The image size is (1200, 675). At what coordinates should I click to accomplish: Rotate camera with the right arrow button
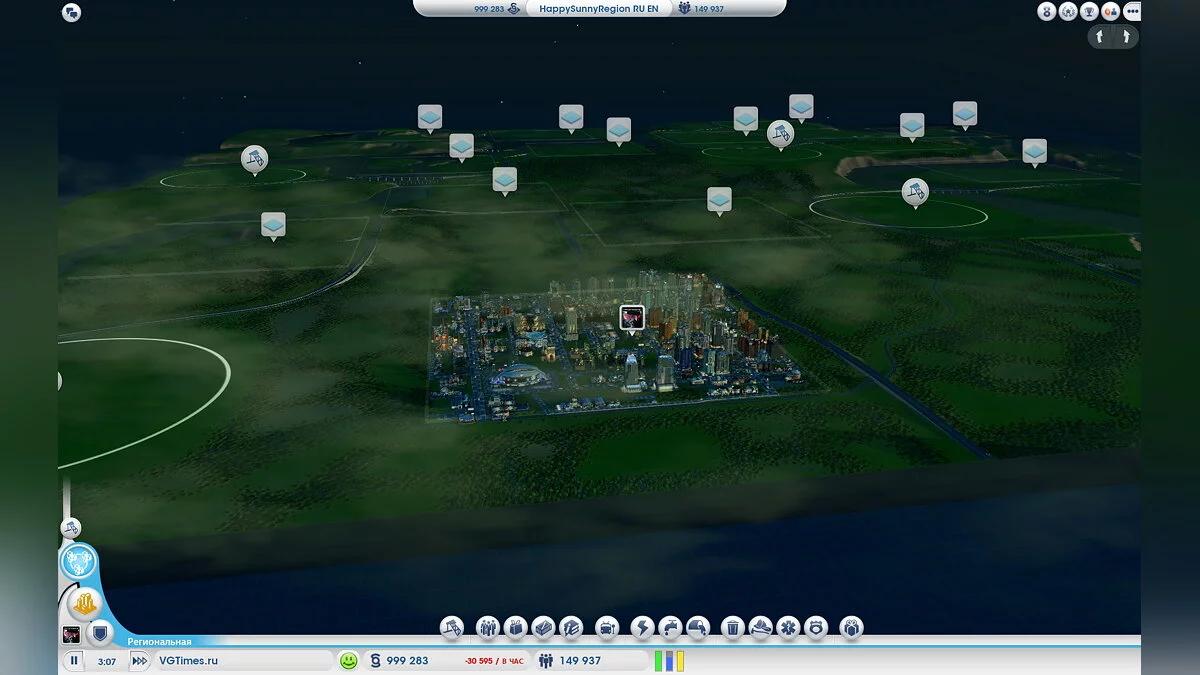1125,37
